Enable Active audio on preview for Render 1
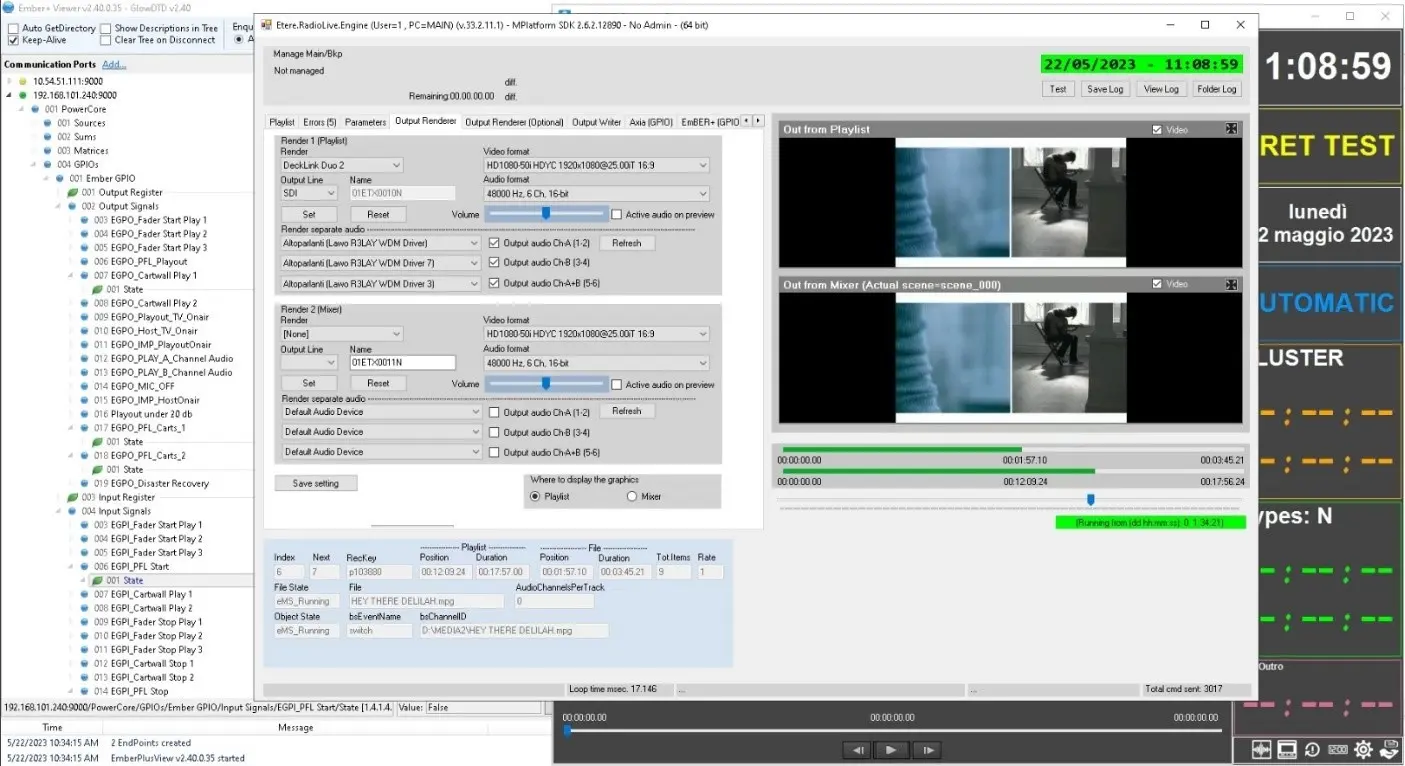 [617, 214]
